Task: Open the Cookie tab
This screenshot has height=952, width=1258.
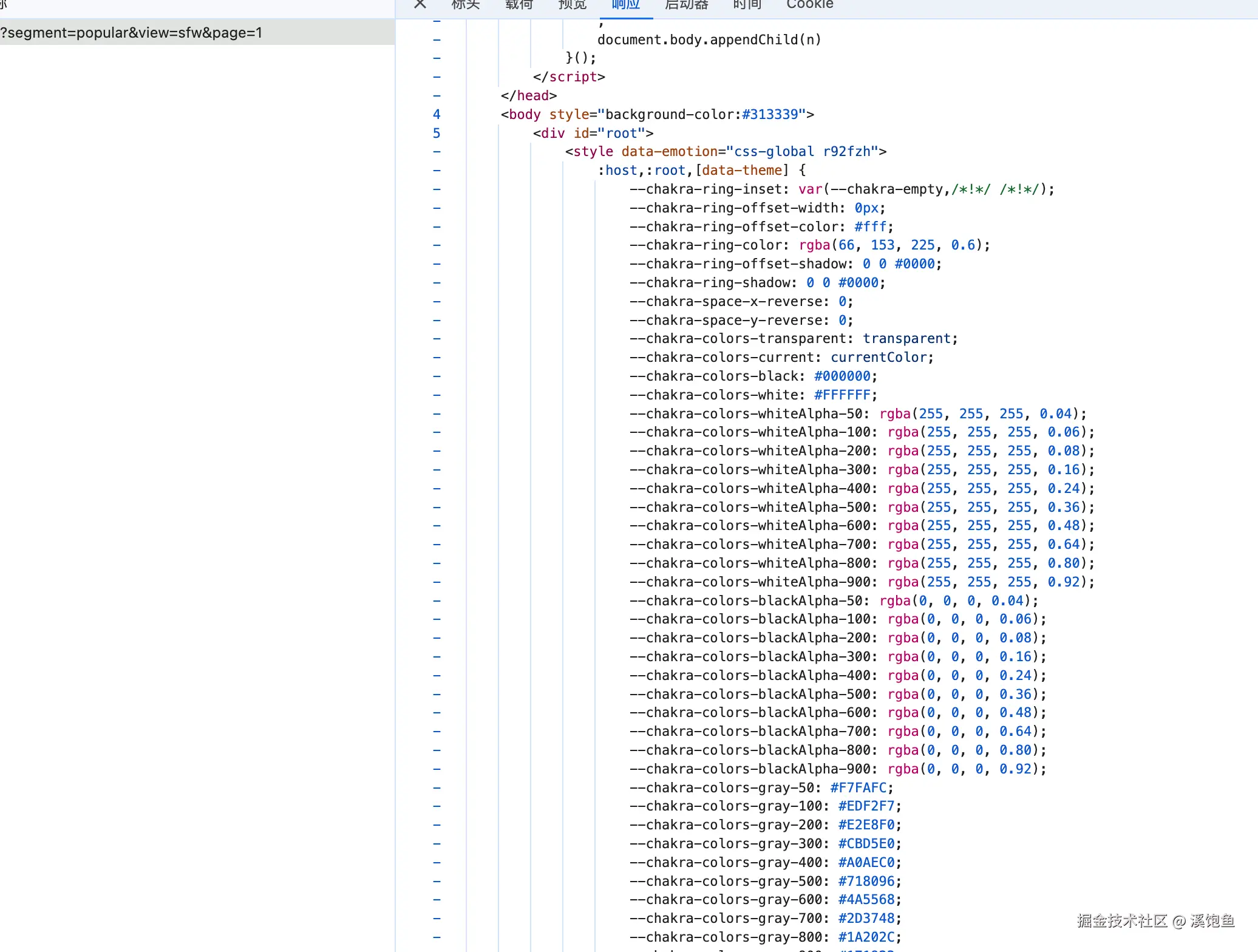Action: 810,5
